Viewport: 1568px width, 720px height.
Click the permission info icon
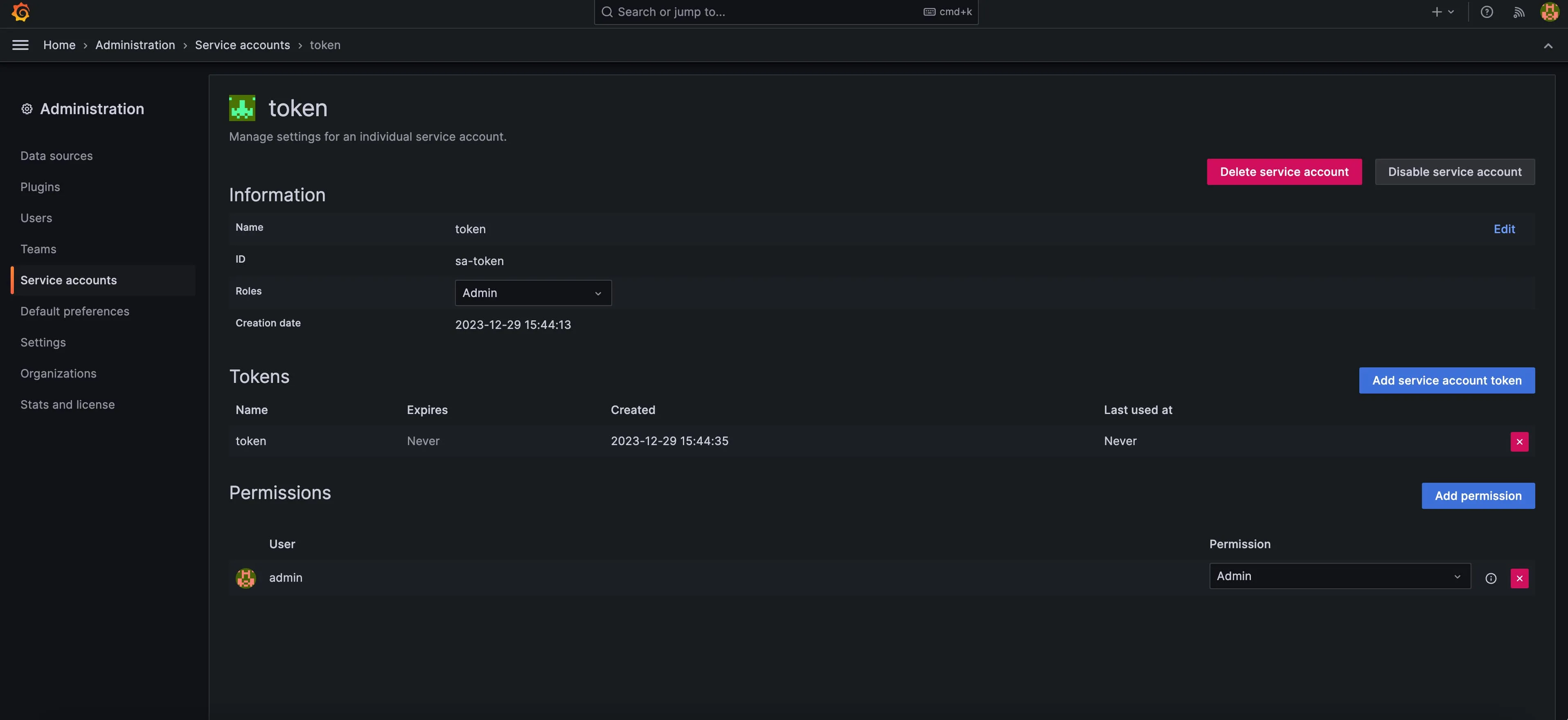point(1491,578)
